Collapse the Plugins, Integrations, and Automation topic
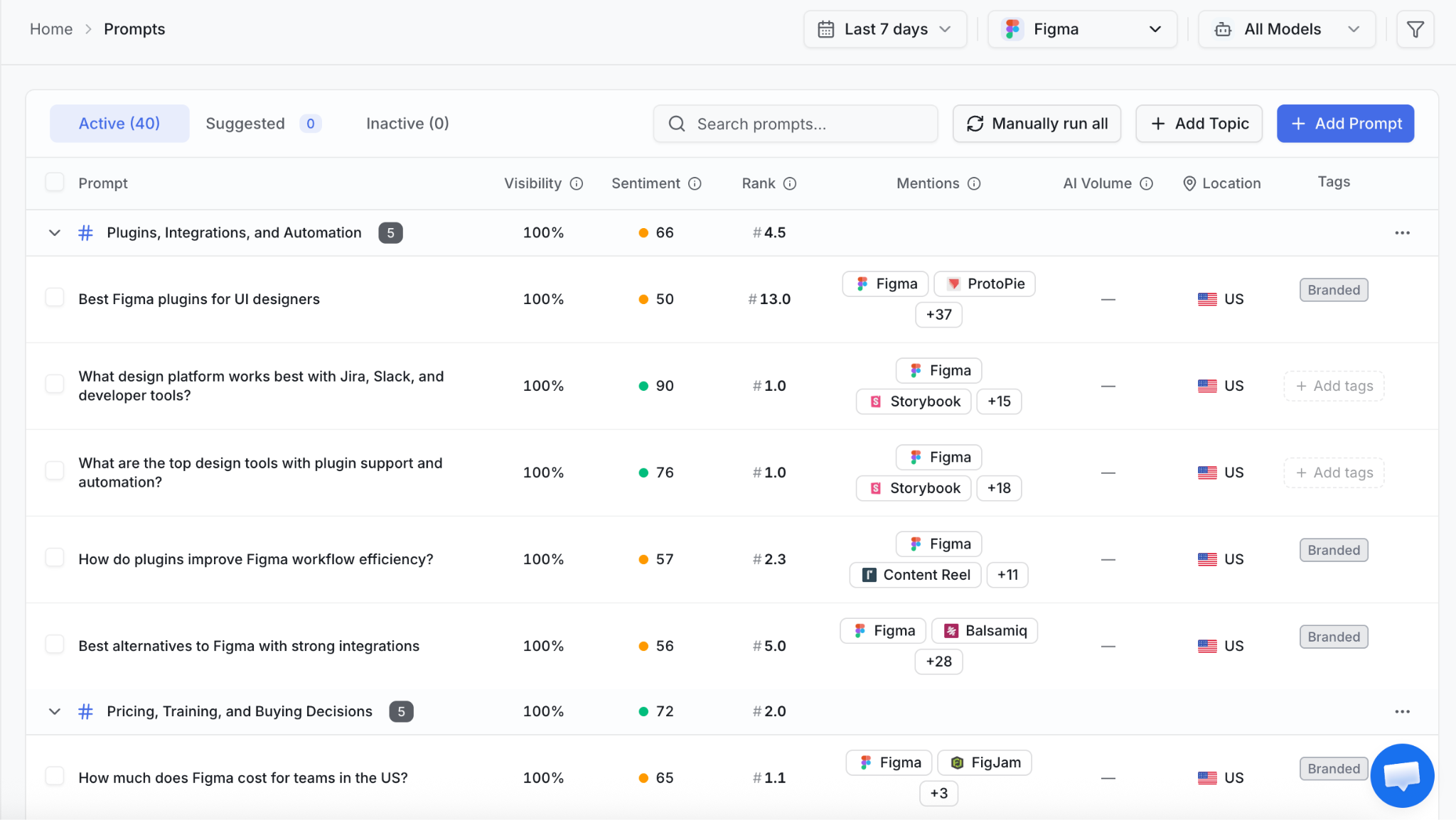Screen dimensions: 1456x820 click(55, 233)
